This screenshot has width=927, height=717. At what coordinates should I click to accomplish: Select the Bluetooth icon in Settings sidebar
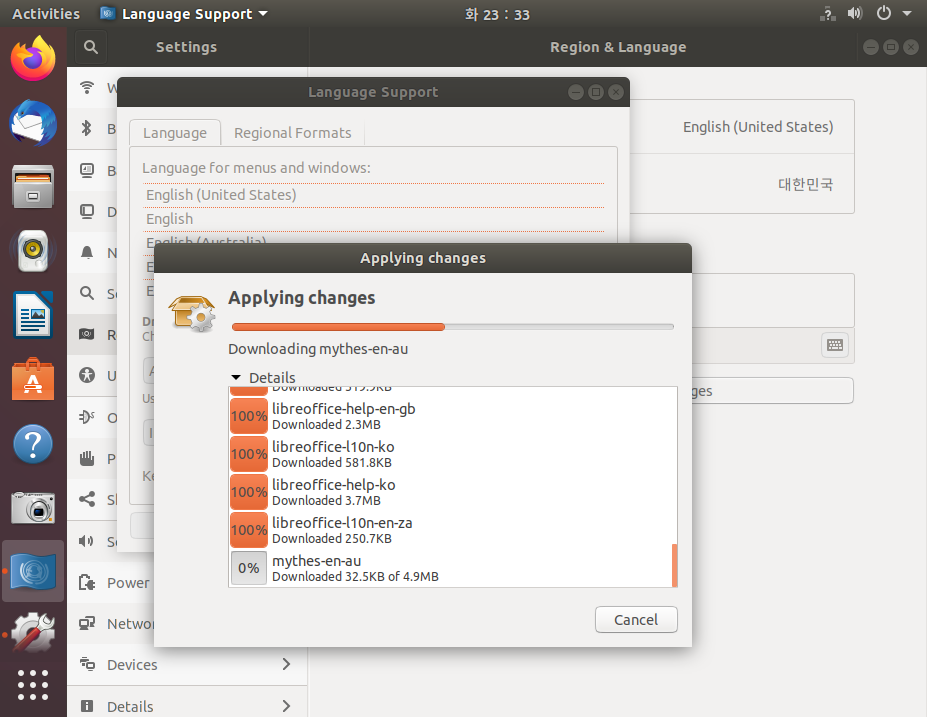pos(87,128)
